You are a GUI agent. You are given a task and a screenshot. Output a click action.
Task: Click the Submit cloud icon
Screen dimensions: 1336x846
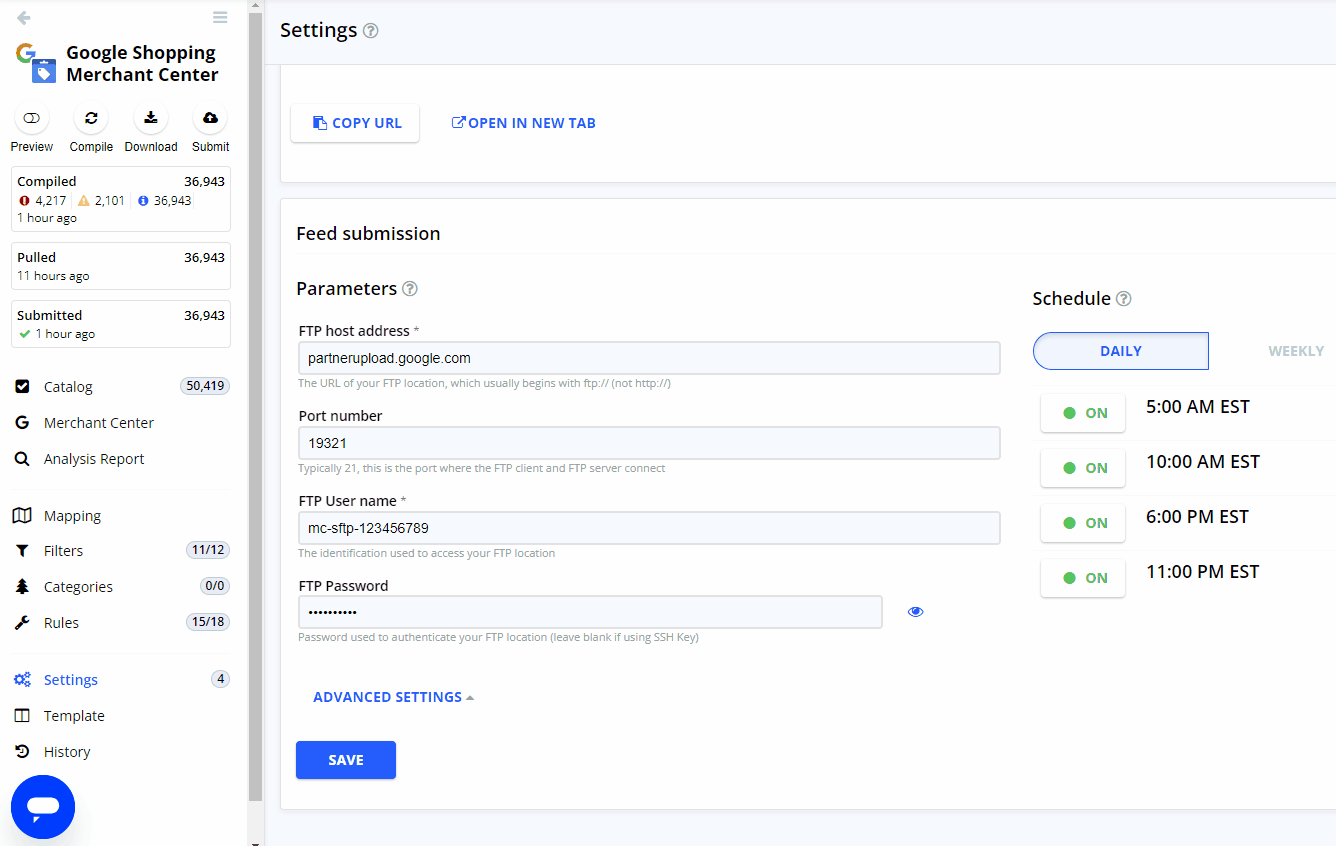(210, 118)
